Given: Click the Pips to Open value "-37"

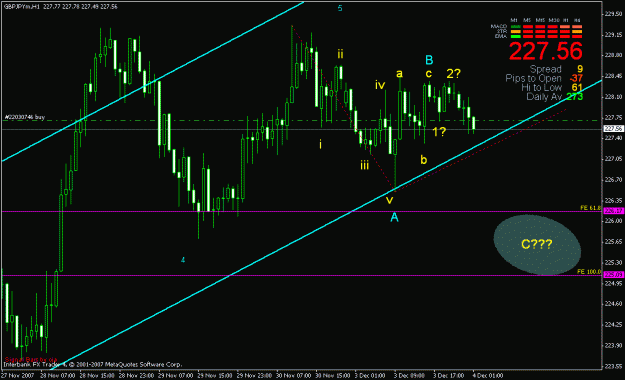Looking at the screenshot, I should click(576, 78).
